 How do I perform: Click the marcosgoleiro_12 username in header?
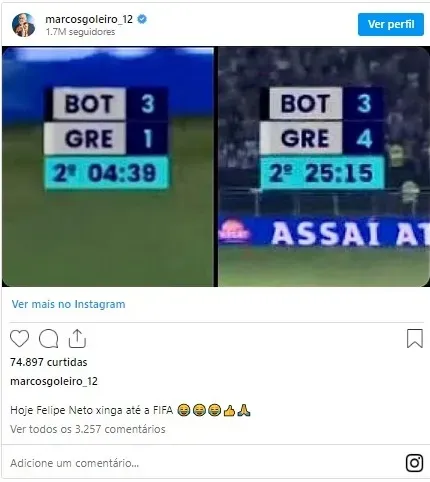pos(89,19)
